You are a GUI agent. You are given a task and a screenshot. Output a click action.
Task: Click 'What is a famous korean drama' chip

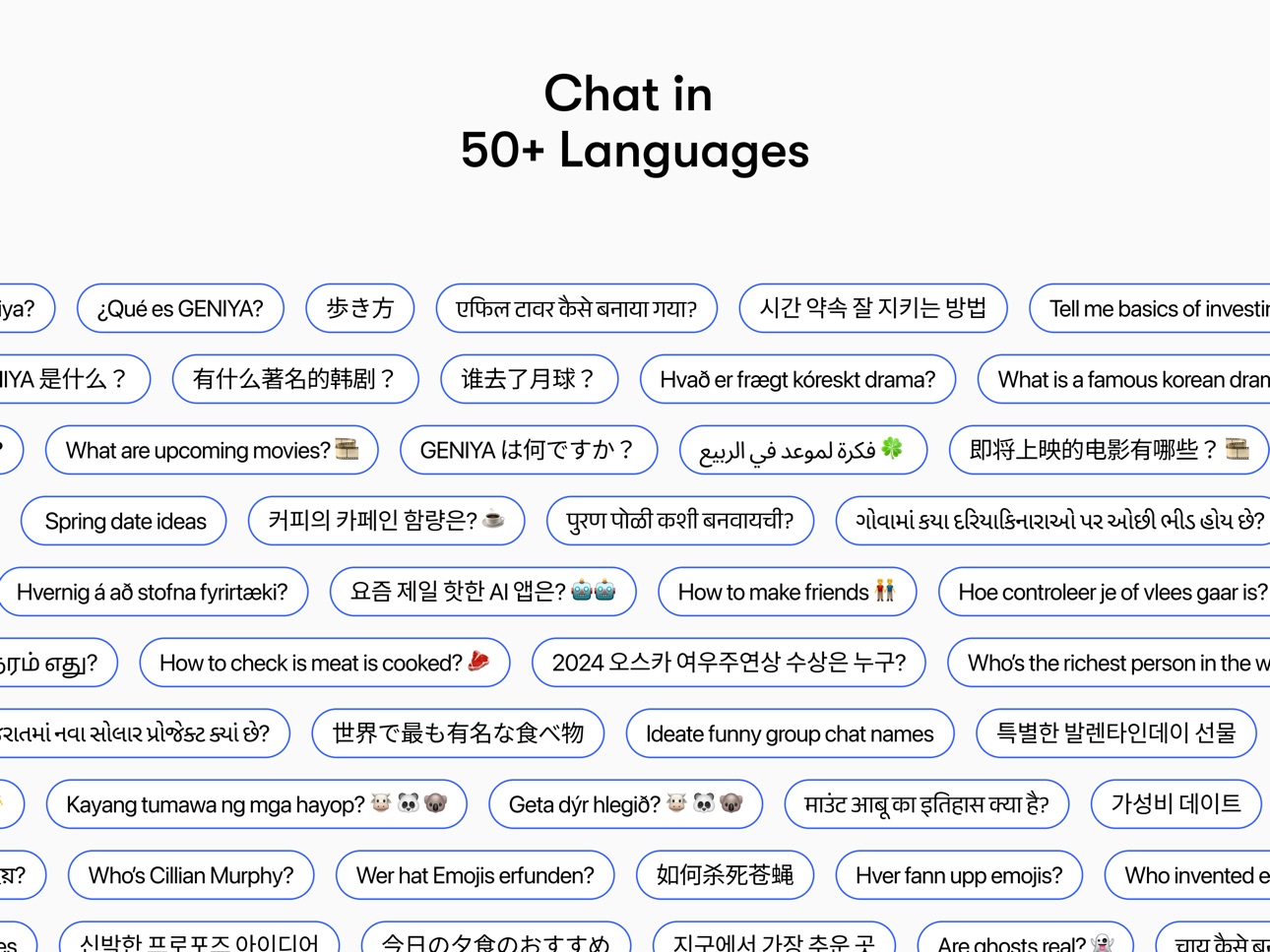click(1124, 379)
